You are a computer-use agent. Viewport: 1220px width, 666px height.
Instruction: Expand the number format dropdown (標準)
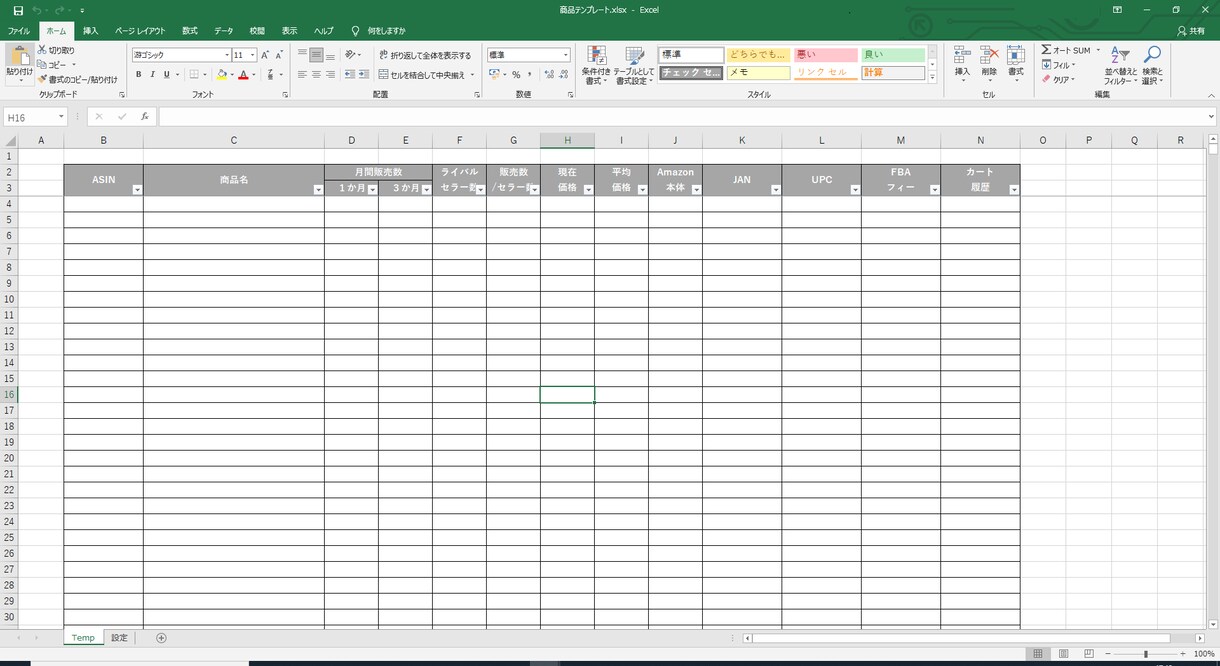[x=566, y=55]
